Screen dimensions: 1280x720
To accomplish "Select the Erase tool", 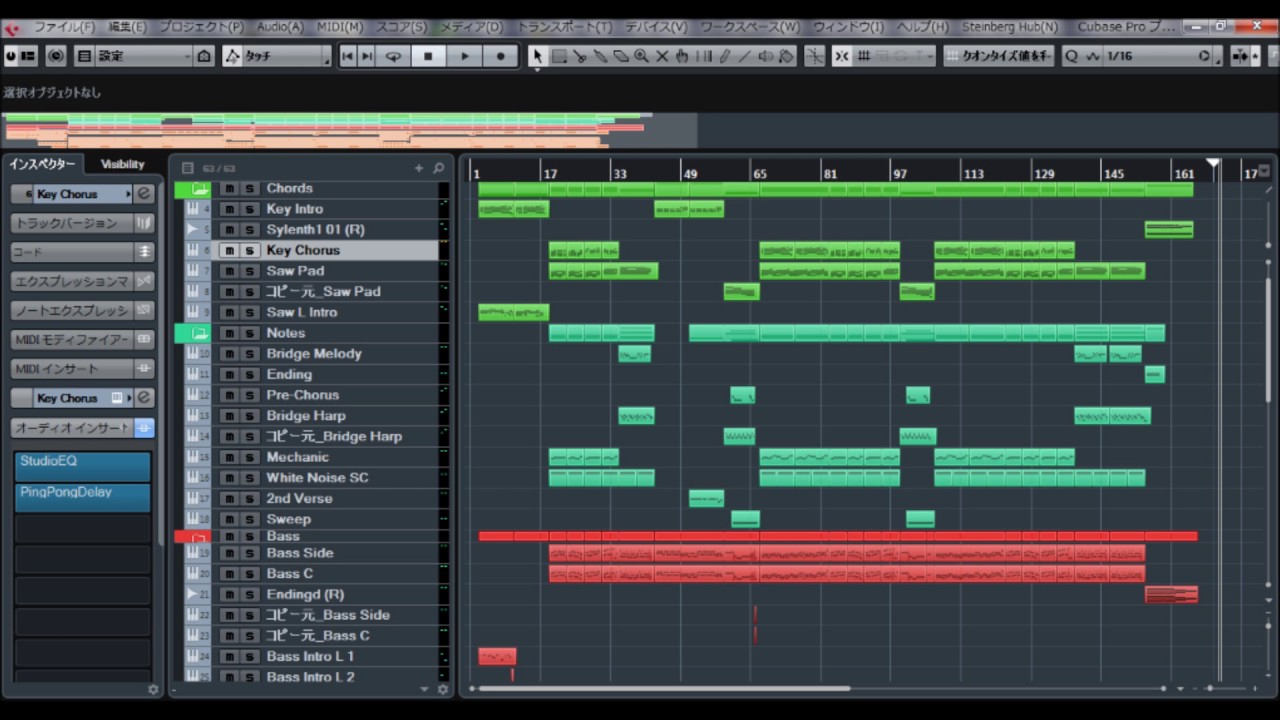I will click(621, 56).
